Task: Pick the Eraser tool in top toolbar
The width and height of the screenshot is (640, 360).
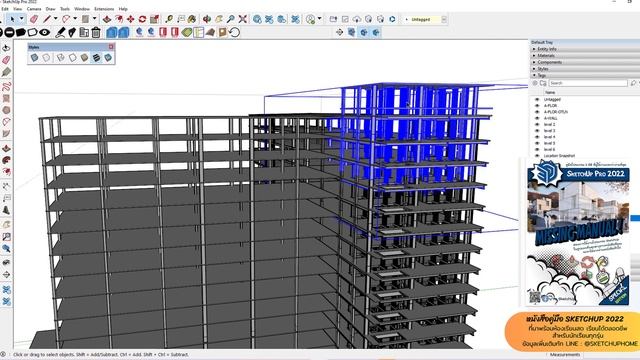Action: (34, 19)
